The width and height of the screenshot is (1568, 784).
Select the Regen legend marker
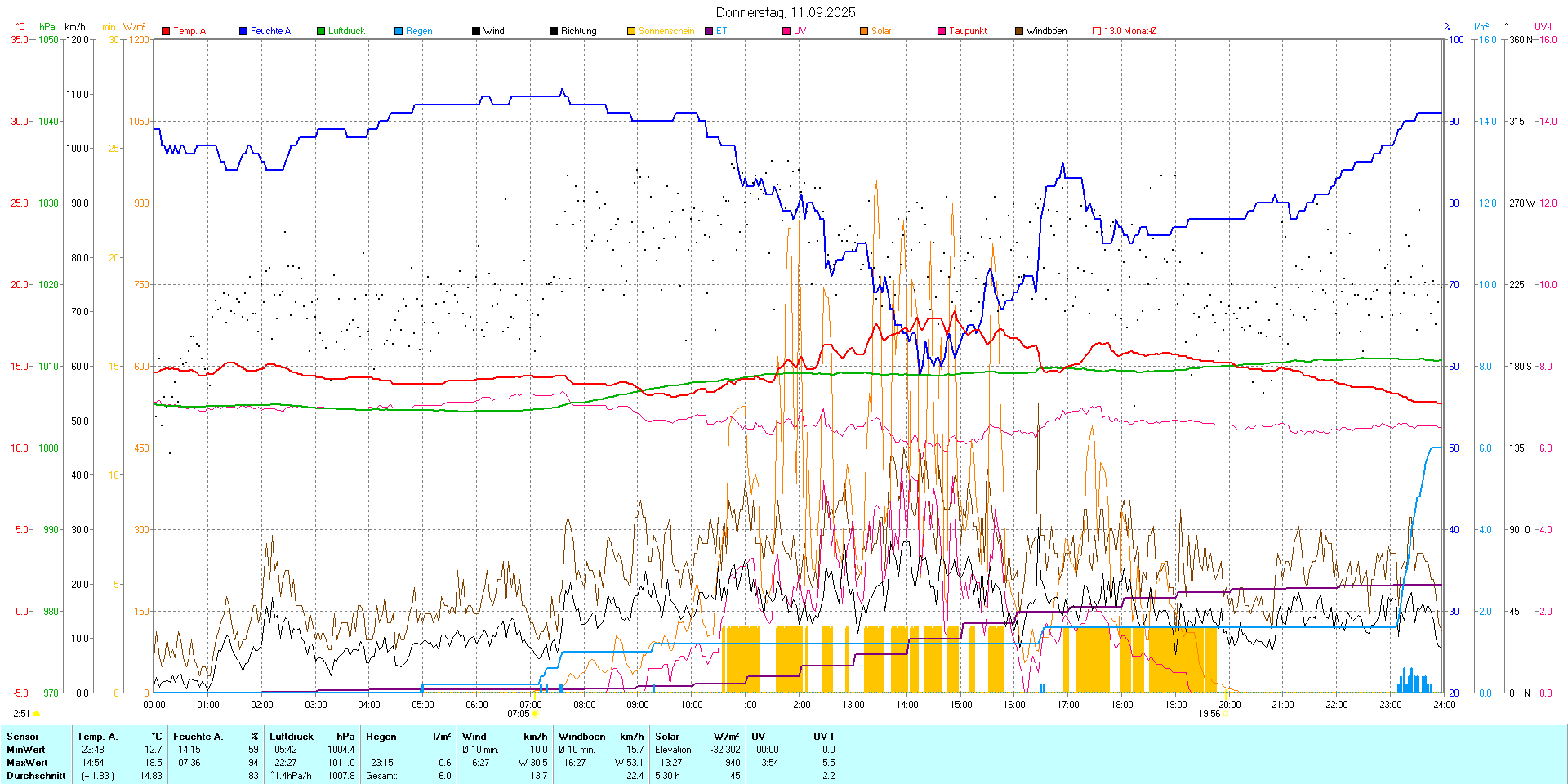pos(399,31)
